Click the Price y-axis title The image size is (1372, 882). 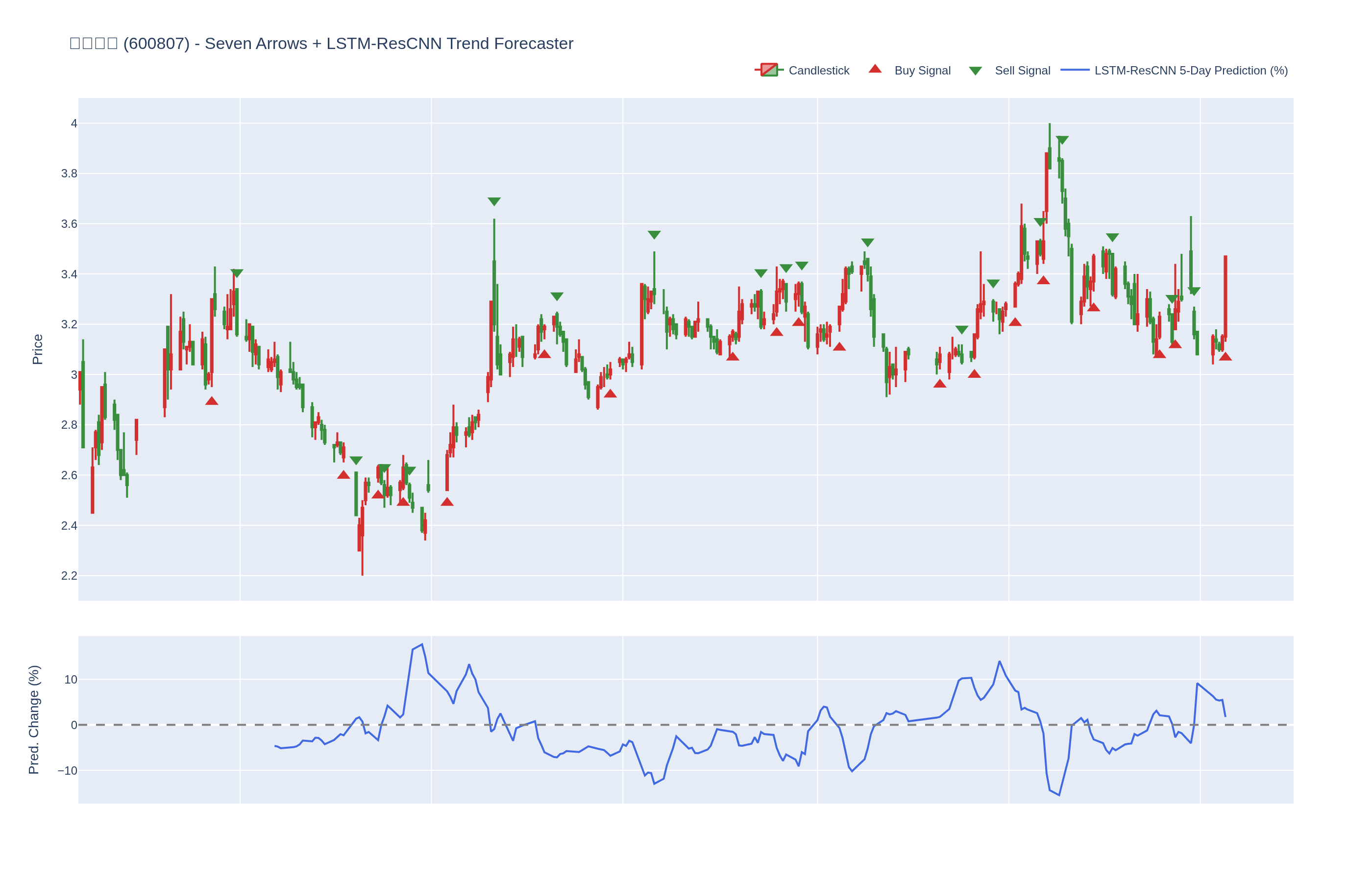pos(37,349)
